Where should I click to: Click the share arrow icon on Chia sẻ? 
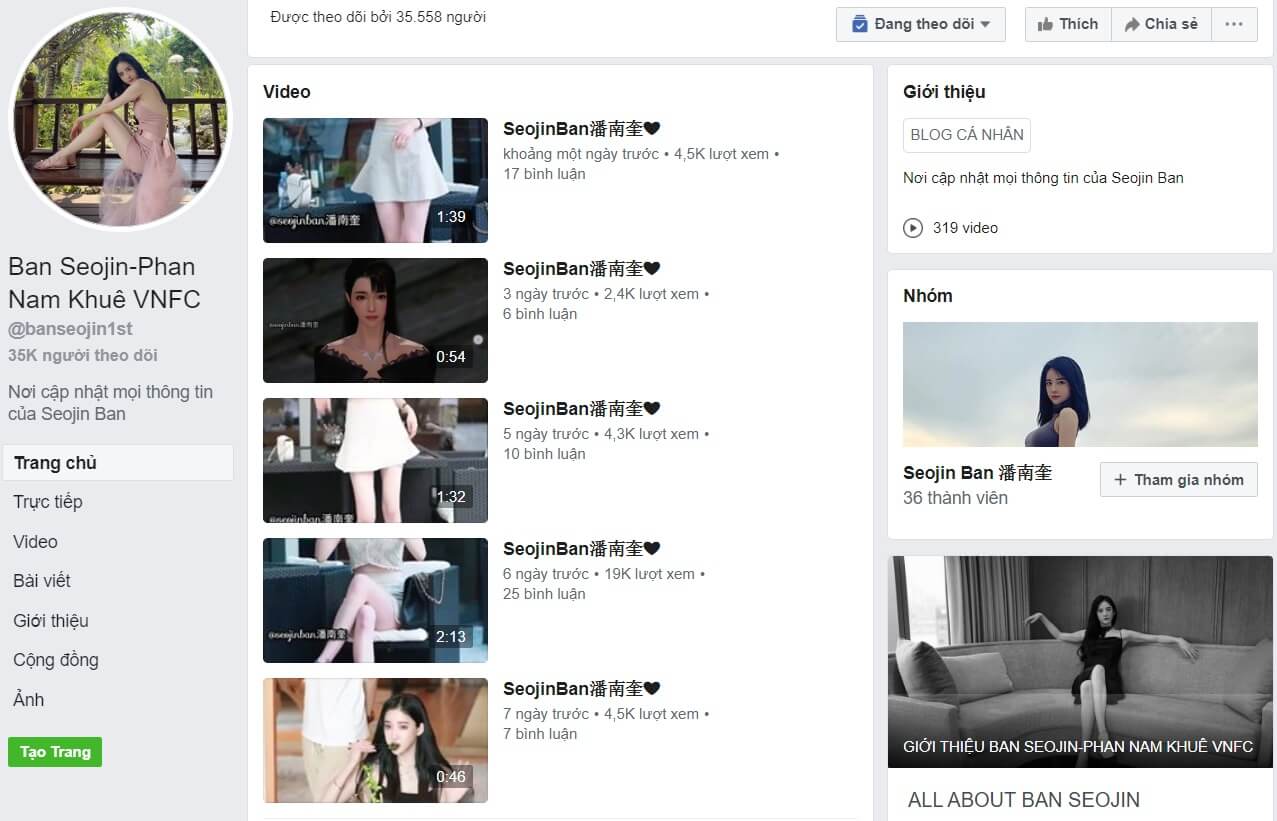click(1134, 24)
